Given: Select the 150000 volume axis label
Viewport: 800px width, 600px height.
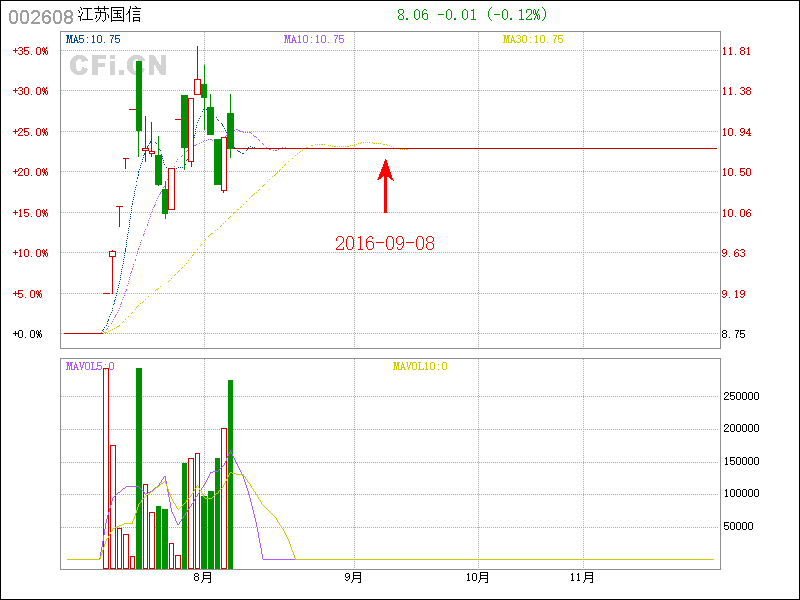Looking at the screenshot, I should pos(741,461).
